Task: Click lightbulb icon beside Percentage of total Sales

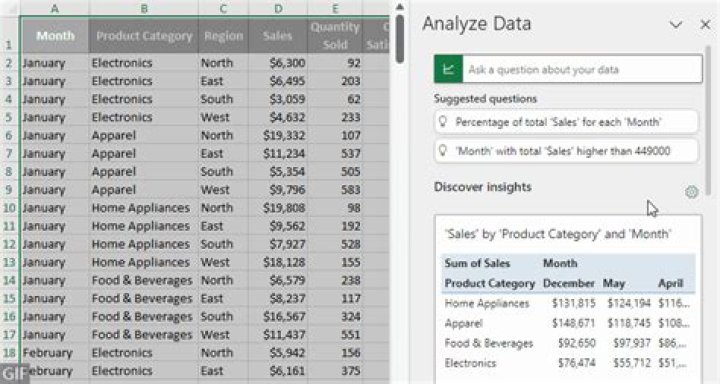Action: pos(443,122)
